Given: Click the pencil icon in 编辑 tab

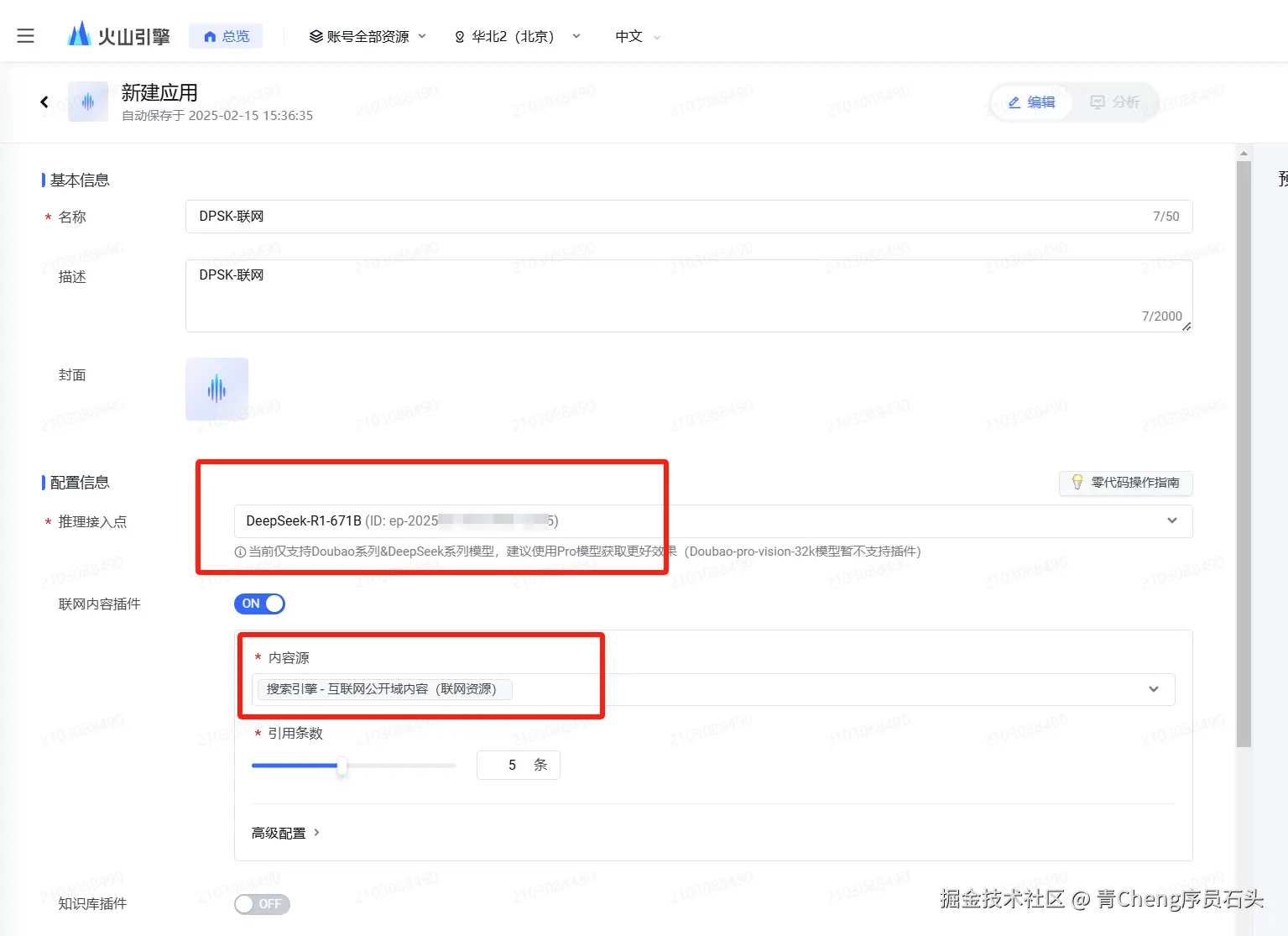Looking at the screenshot, I should 1014,102.
